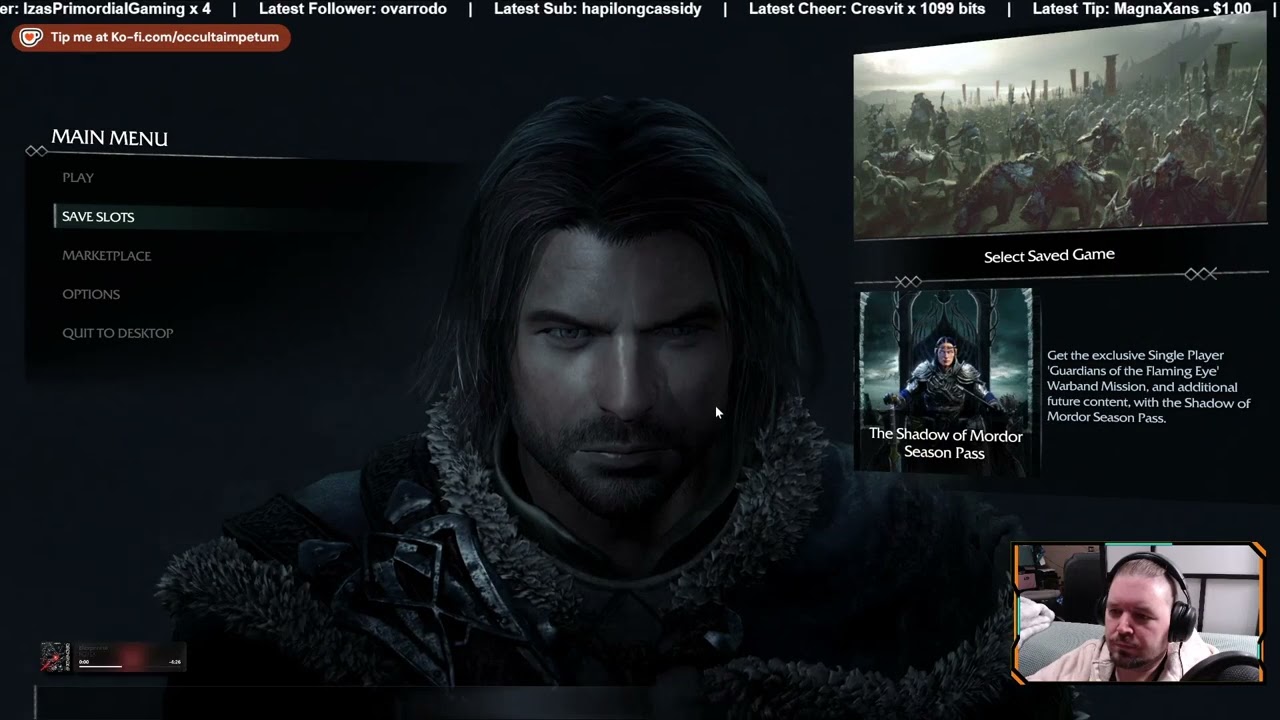Click the Latest Sub: hapilongcassidy ticker text

(x=598, y=9)
